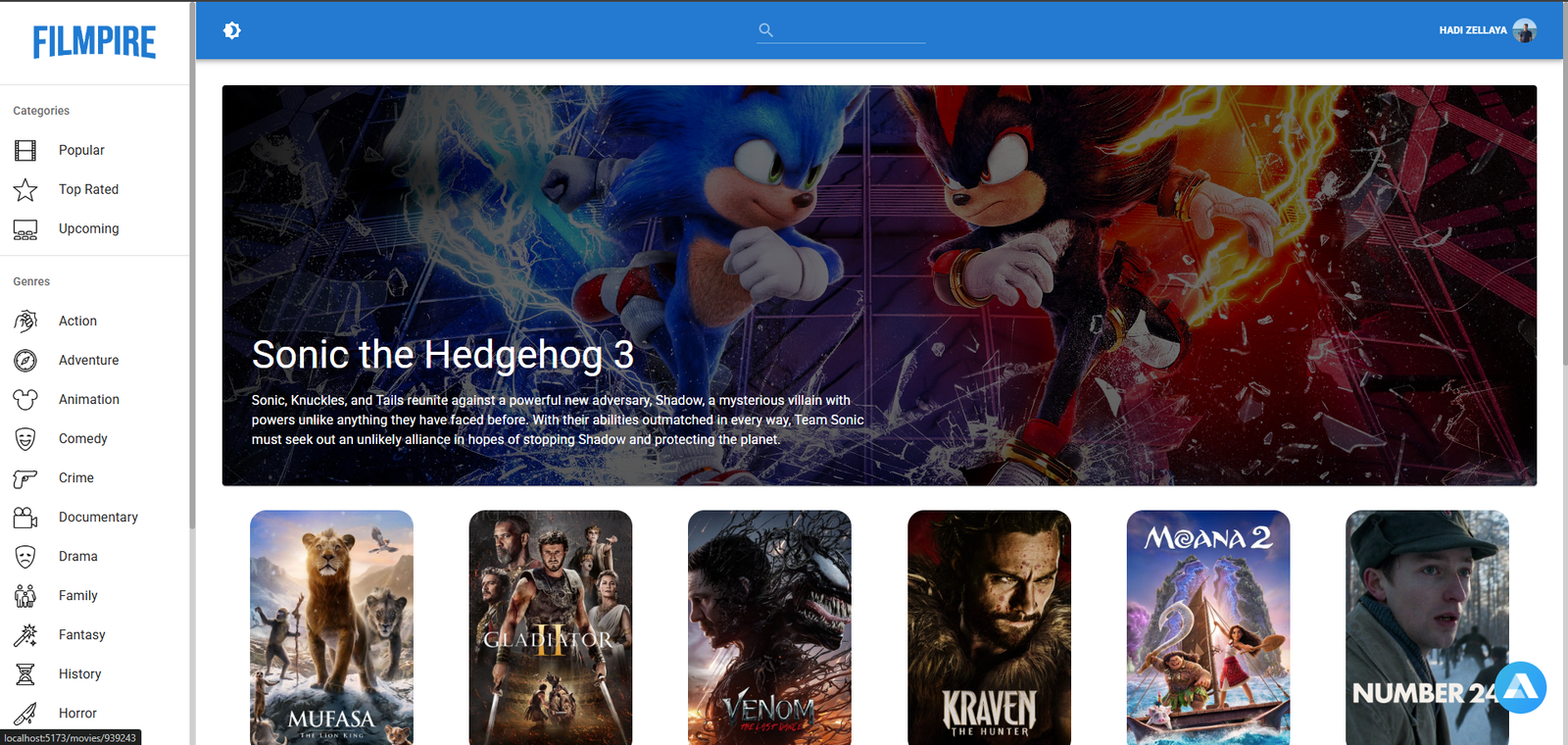Click the Popular film strip icon
1568x745 pixels.
(x=25, y=150)
